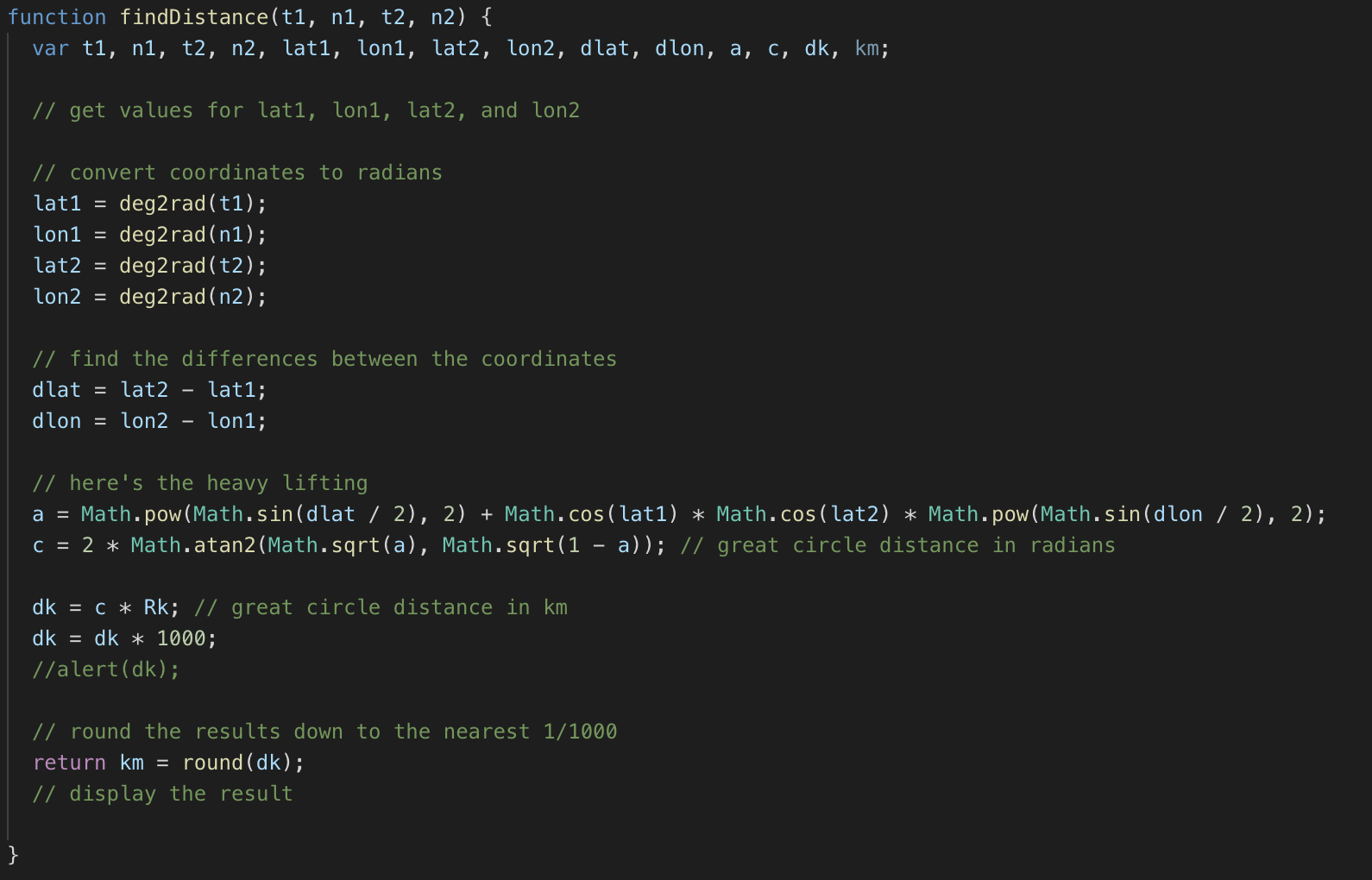Click the Rk variable
1372x880 pixels.
click(x=156, y=607)
